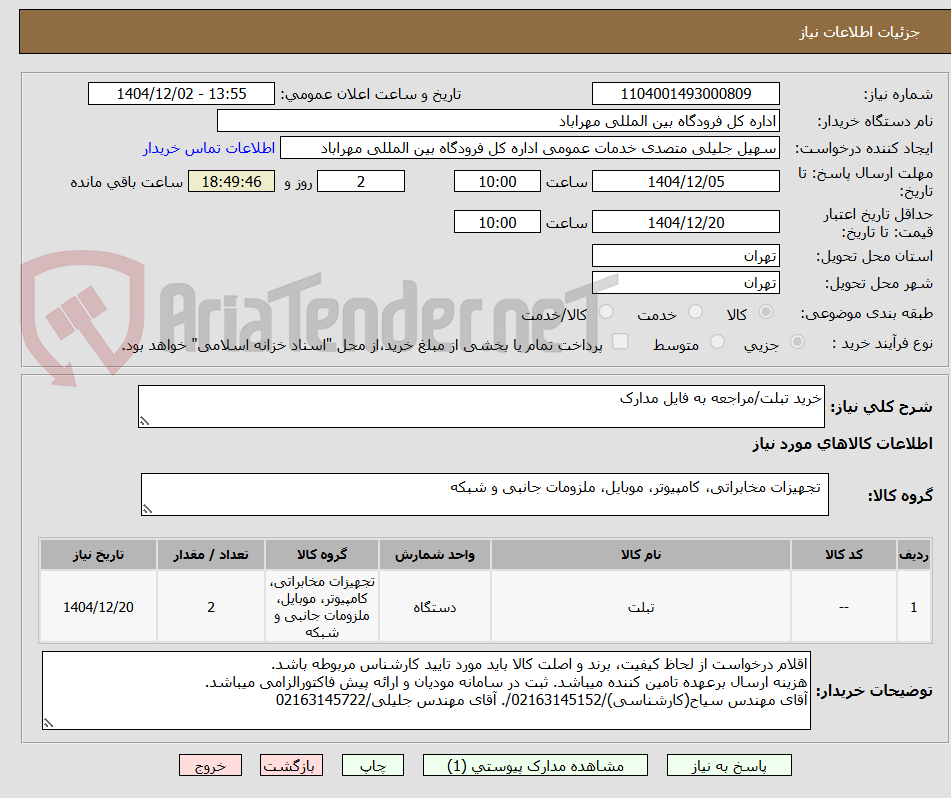Click the تاریخ نیاز column header
The width and height of the screenshot is (951, 798).
click(x=98, y=555)
